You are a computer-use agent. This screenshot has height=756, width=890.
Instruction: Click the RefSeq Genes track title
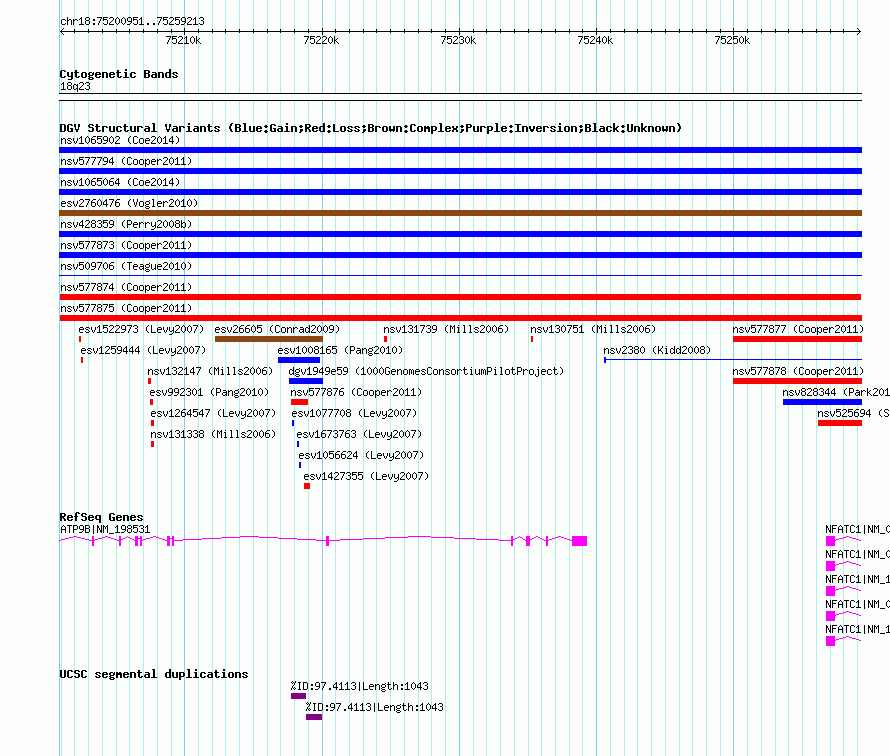(101, 516)
